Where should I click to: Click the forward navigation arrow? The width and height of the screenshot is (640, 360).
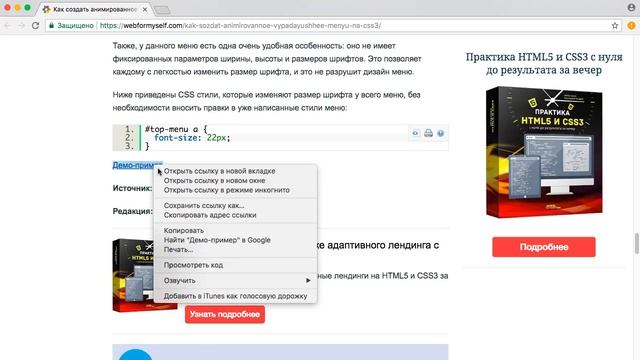click(x=21, y=25)
